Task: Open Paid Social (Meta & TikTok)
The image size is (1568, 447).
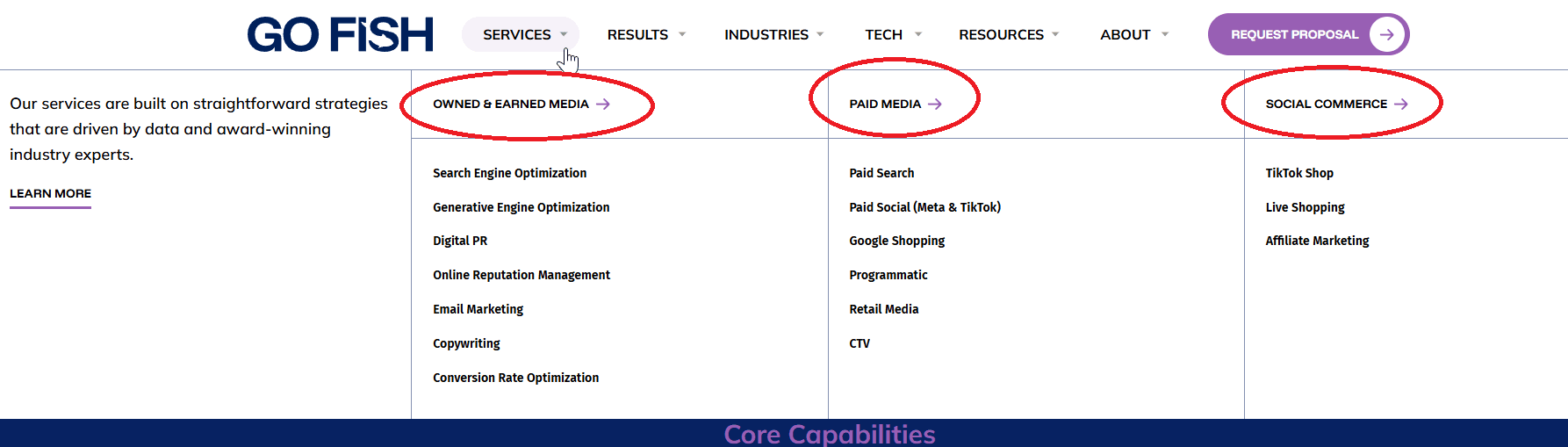Action: tap(924, 207)
